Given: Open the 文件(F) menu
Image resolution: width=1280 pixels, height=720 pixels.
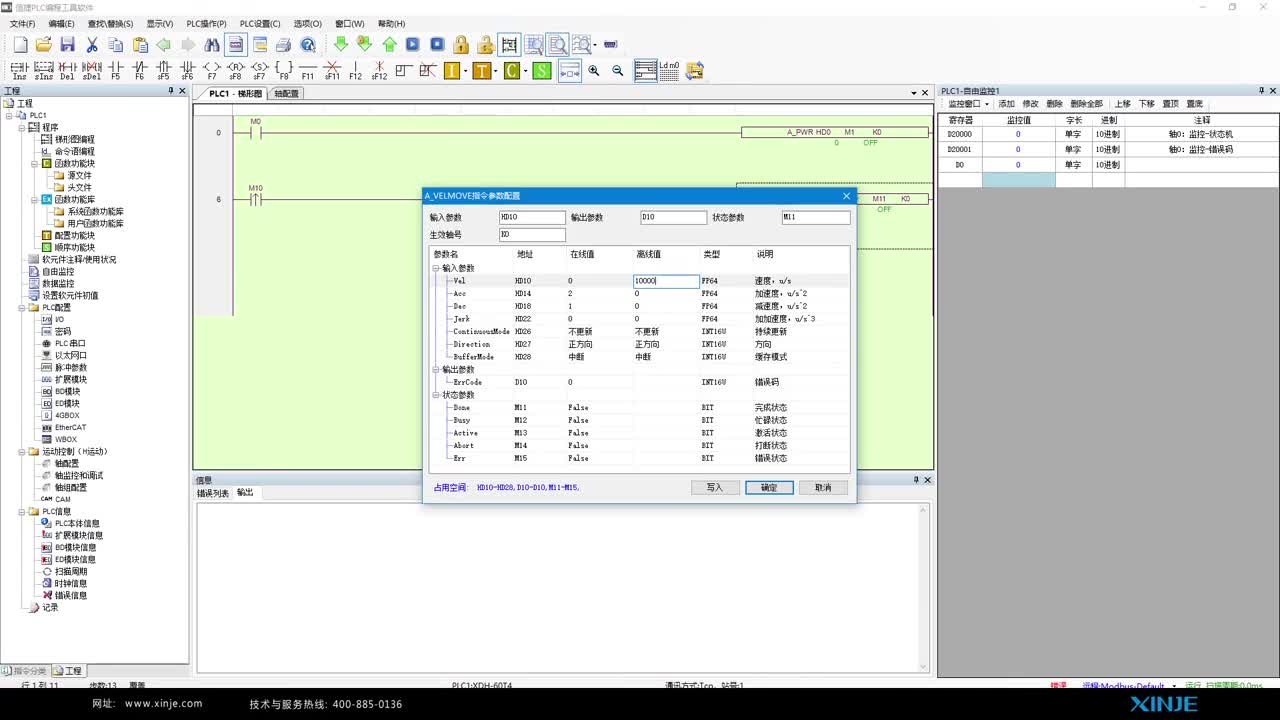Looking at the screenshot, I should pyautogui.click(x=21, y=23).
